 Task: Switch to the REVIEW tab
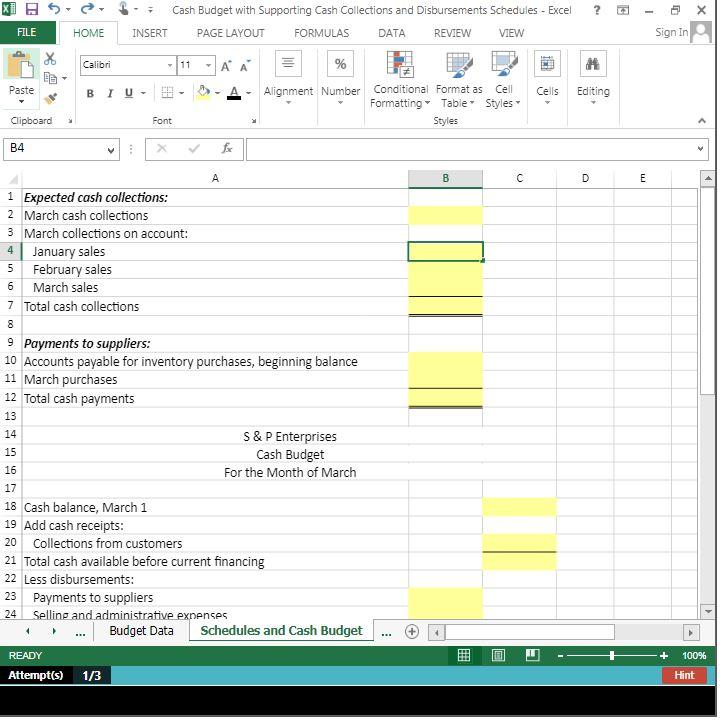[x=452, y=33]
